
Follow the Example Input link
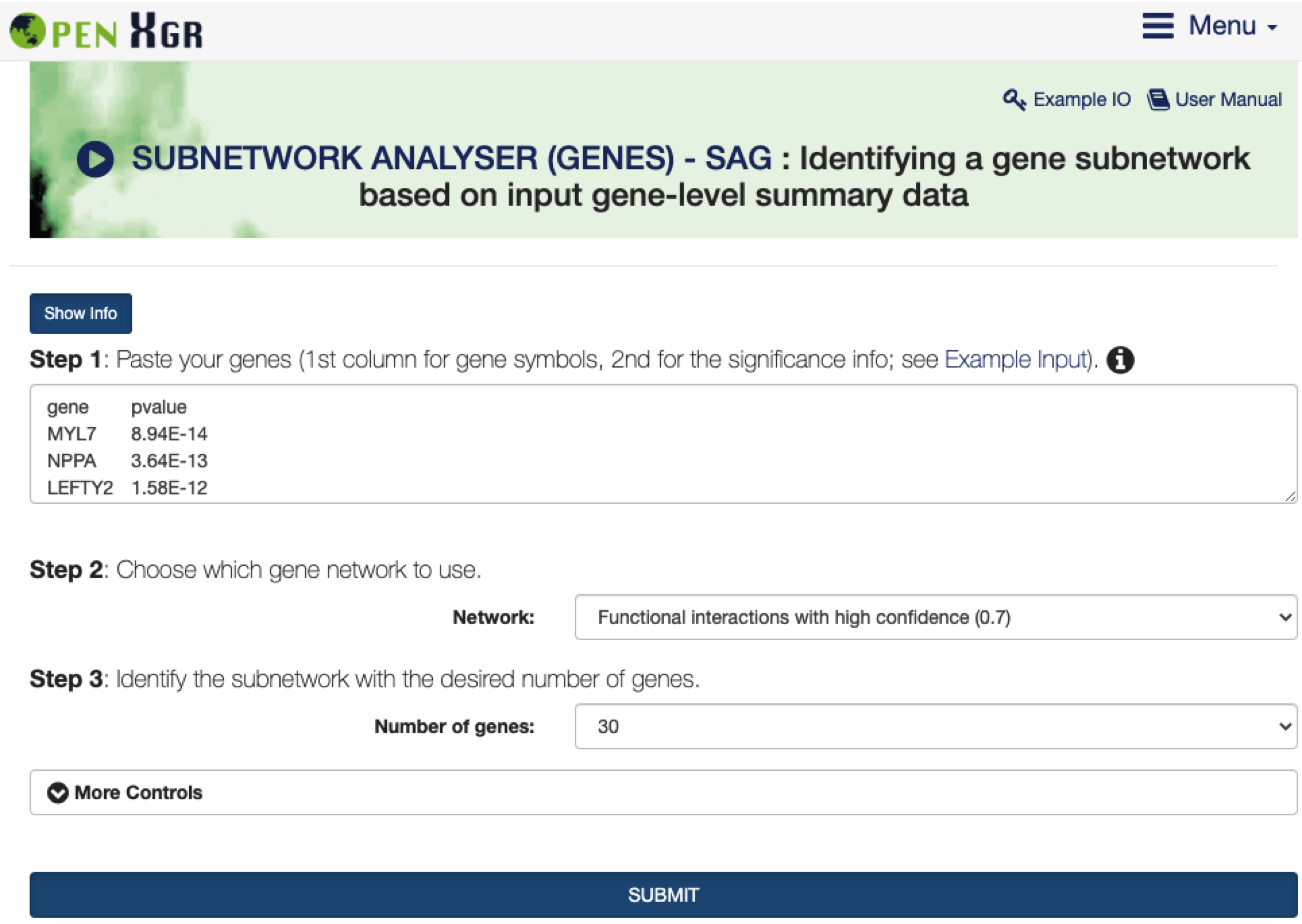[x=1016, y=360]
